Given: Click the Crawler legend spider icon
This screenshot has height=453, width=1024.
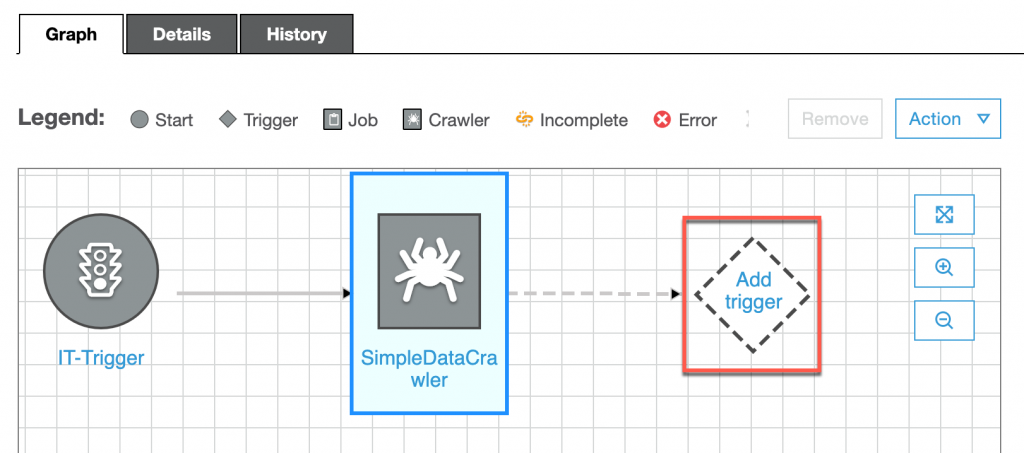Looking at the screenshot, I should point(413,120).
